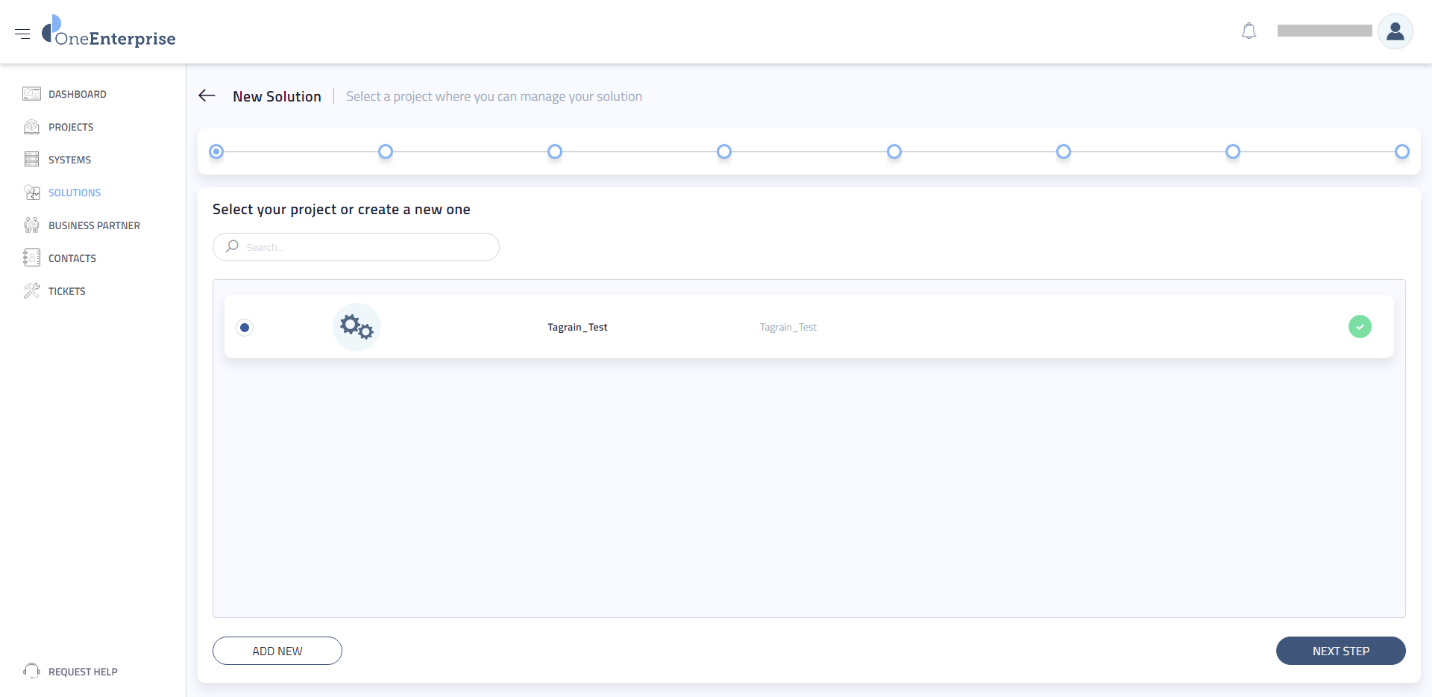Open the Contacts section

click(72, 257)
